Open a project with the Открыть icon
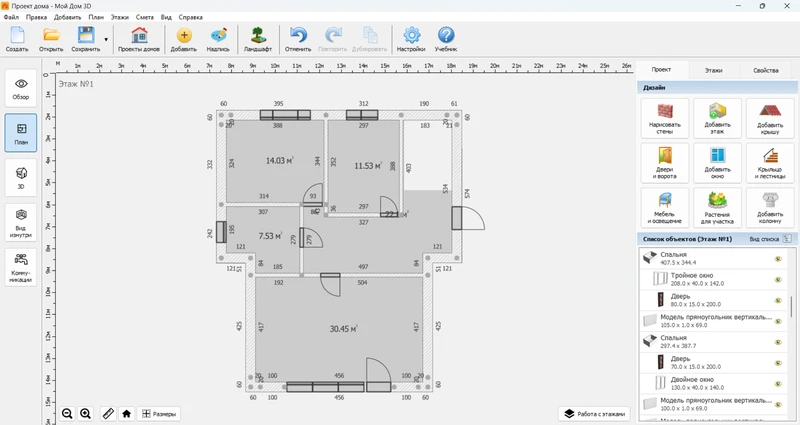800x425 pixels. point(51,39)
